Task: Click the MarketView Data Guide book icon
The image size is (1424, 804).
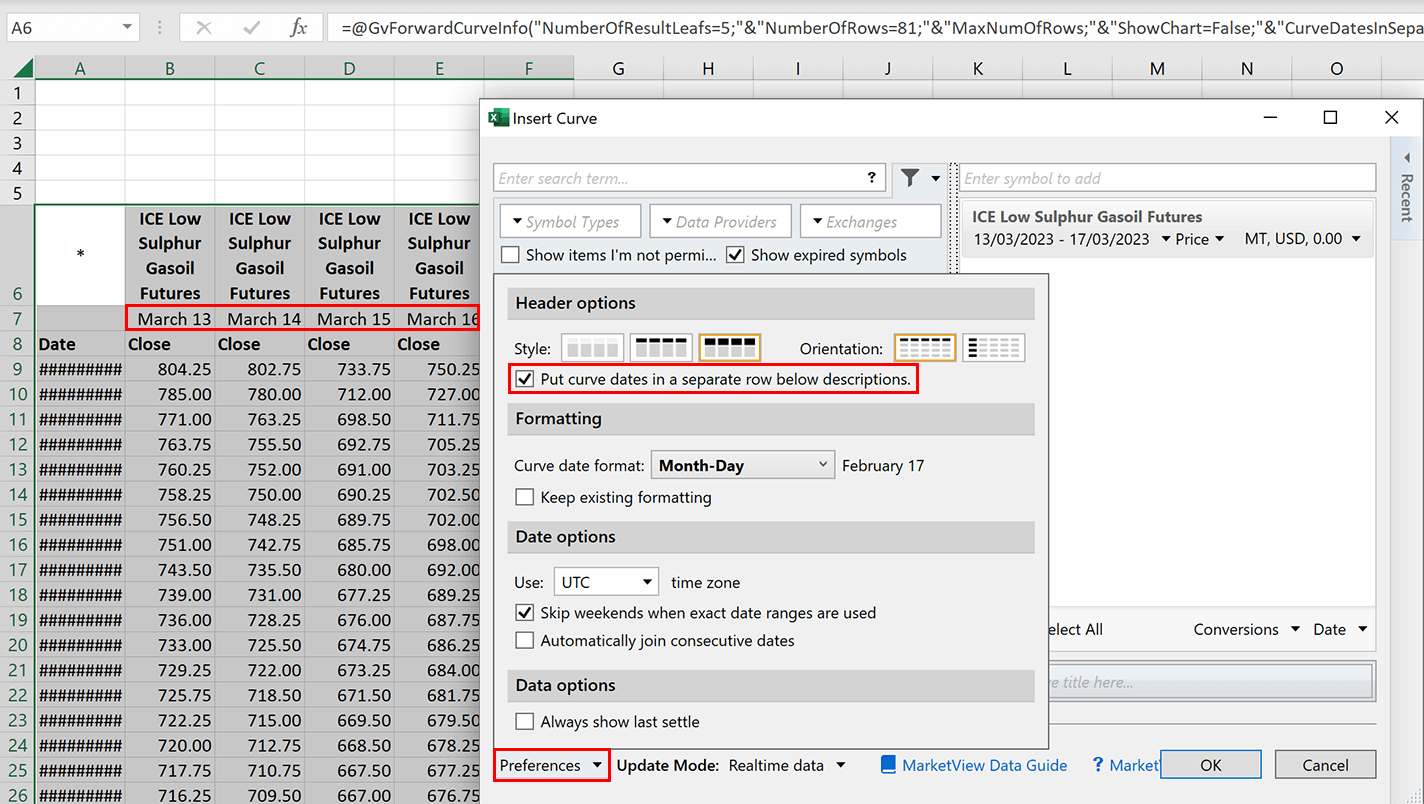Action: click(888, 764)
